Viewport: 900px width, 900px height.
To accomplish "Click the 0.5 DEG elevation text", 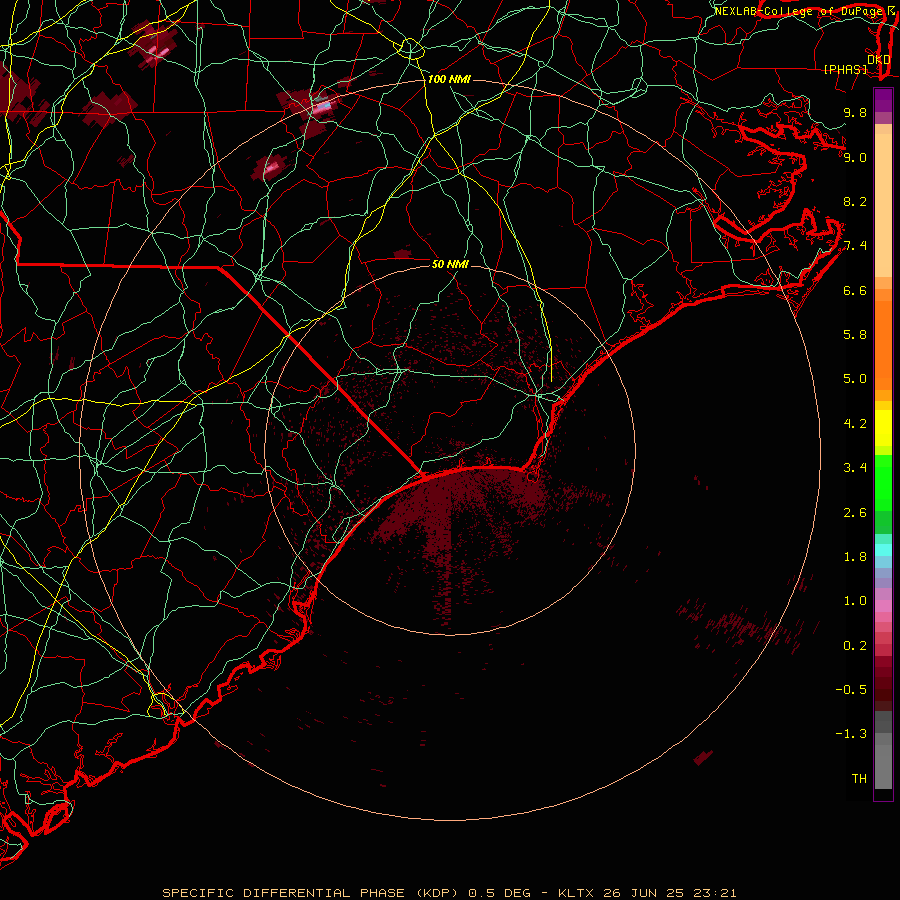I will [501, 893].
